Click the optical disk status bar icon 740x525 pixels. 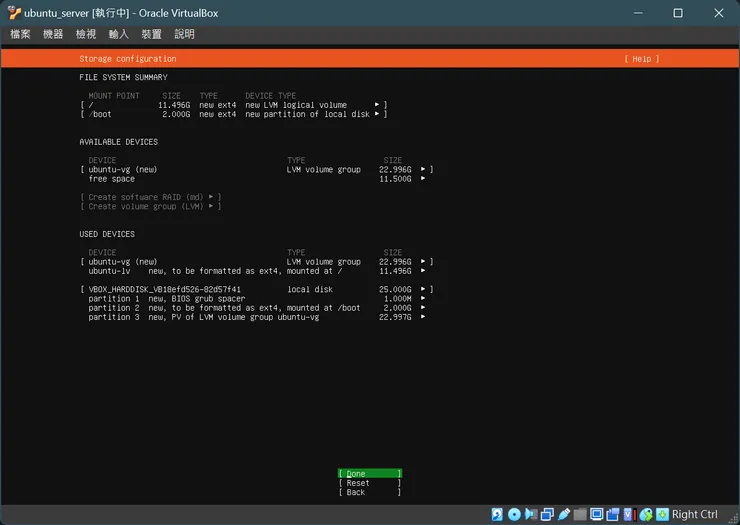pos(514,514)
